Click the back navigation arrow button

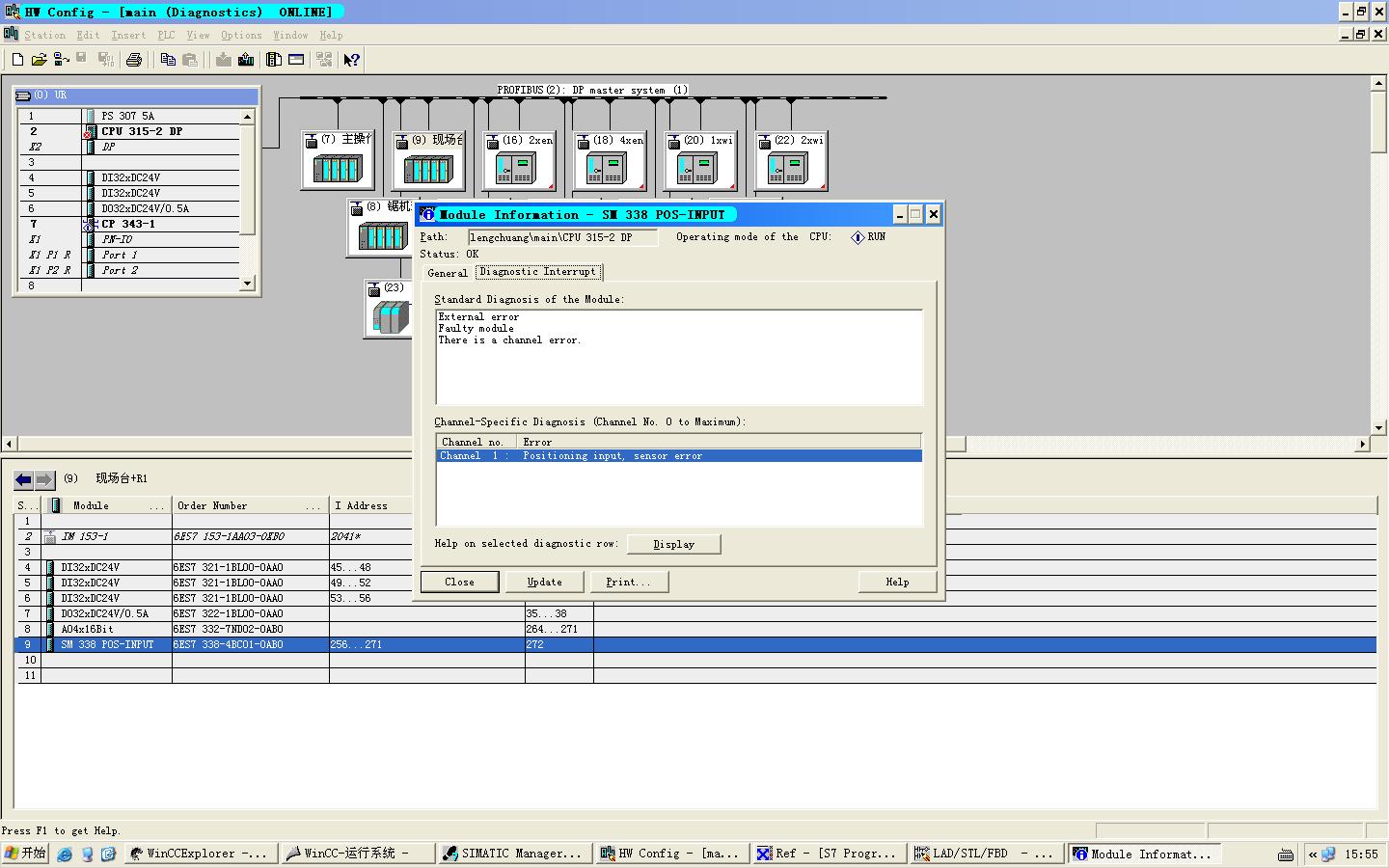(x=23, y=479)
